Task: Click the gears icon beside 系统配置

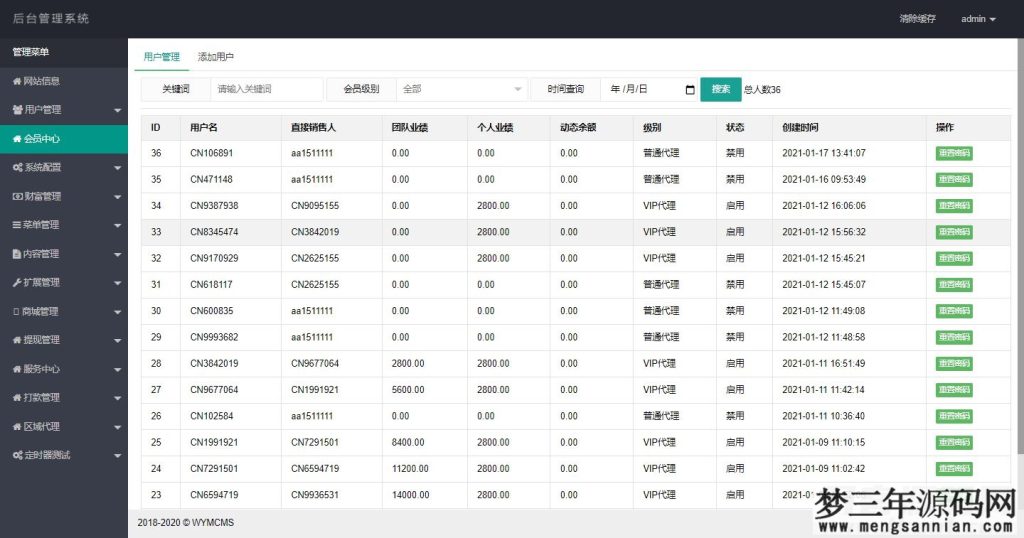Action: click(x=18, y=167)
